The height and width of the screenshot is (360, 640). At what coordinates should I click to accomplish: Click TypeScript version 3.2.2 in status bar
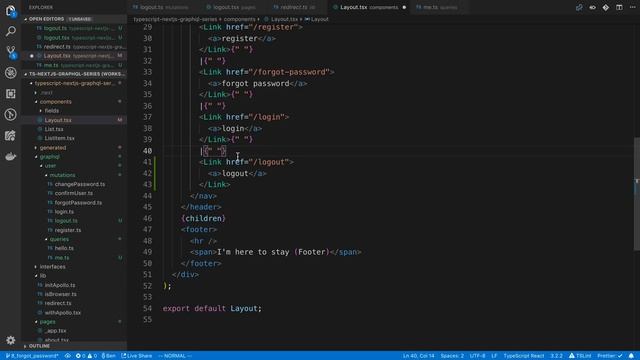point(556,356)
